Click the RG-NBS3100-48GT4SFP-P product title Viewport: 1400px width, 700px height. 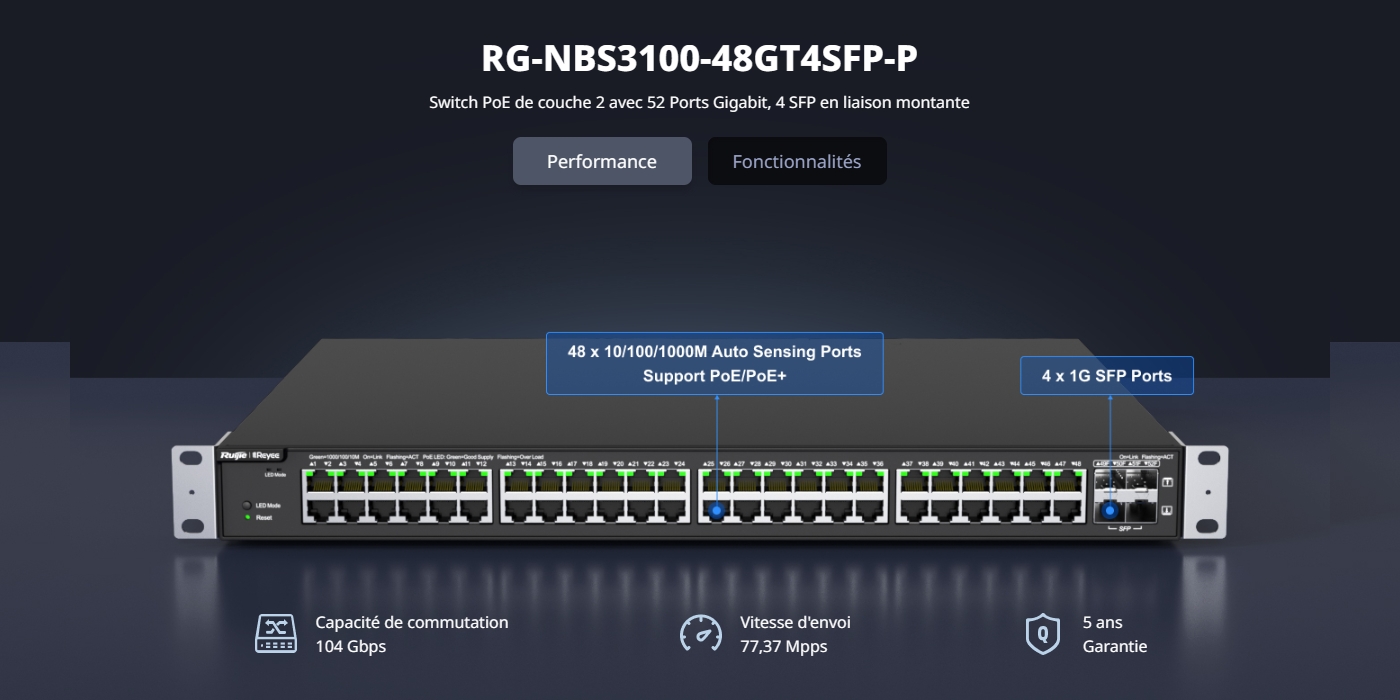[699, 59]
